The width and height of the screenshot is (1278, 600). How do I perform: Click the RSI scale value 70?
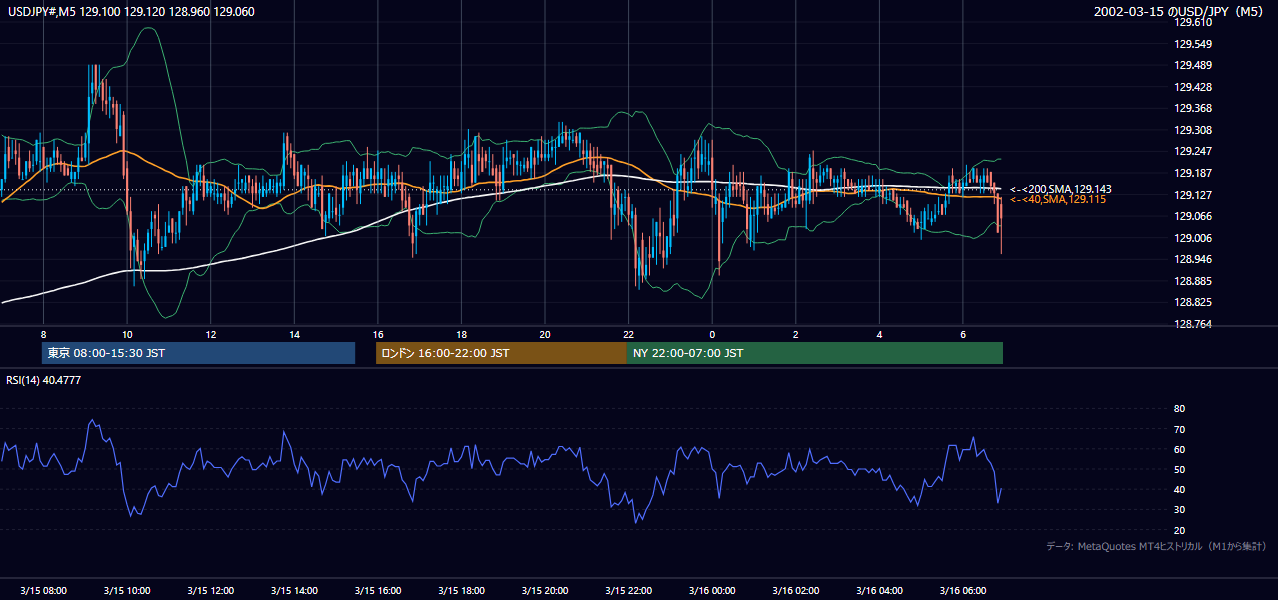(1179, 429)
